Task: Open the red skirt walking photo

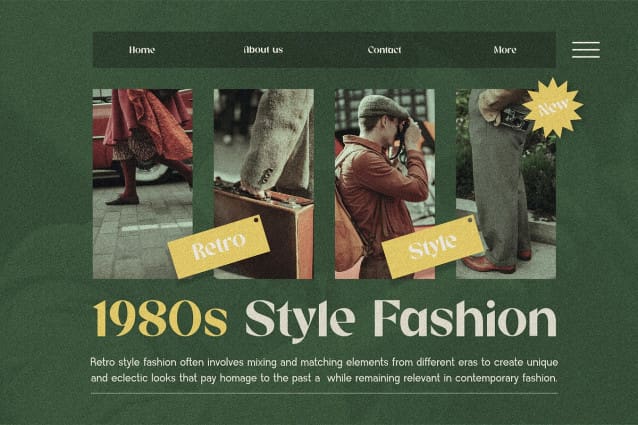Action: coord(142,184)
